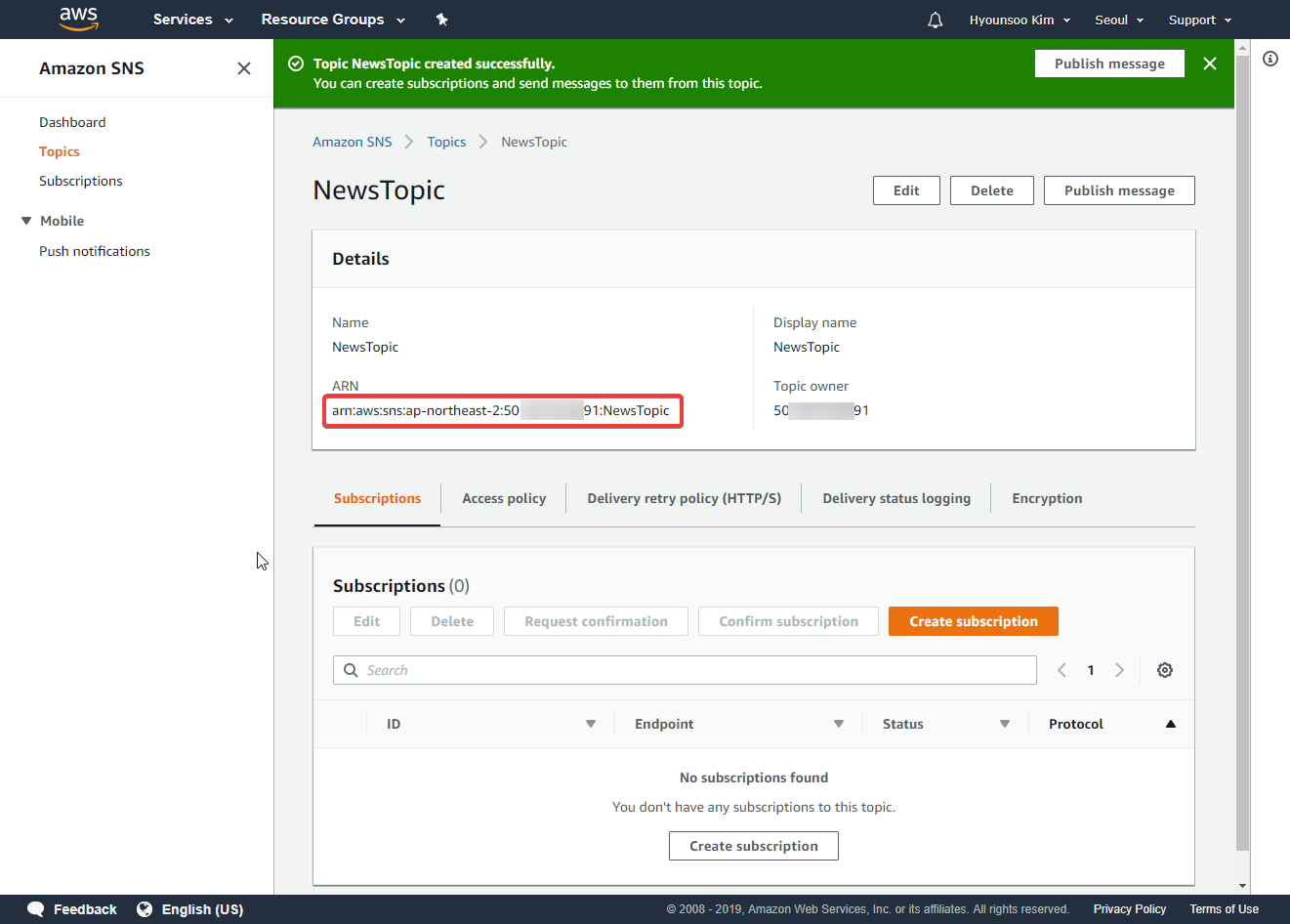Dismiss the green success banner
This screenshot has width=1290, height=924.
point(1210,63)
